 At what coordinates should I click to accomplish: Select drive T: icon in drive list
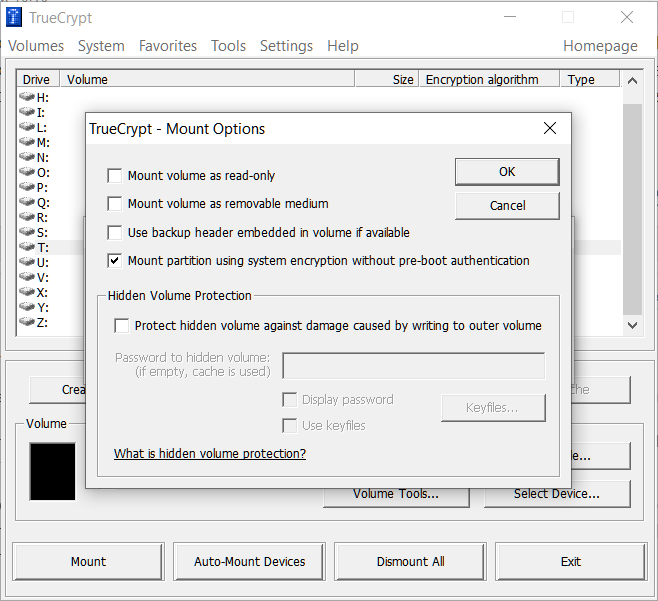pyautogui.click(x=27, y=247)
